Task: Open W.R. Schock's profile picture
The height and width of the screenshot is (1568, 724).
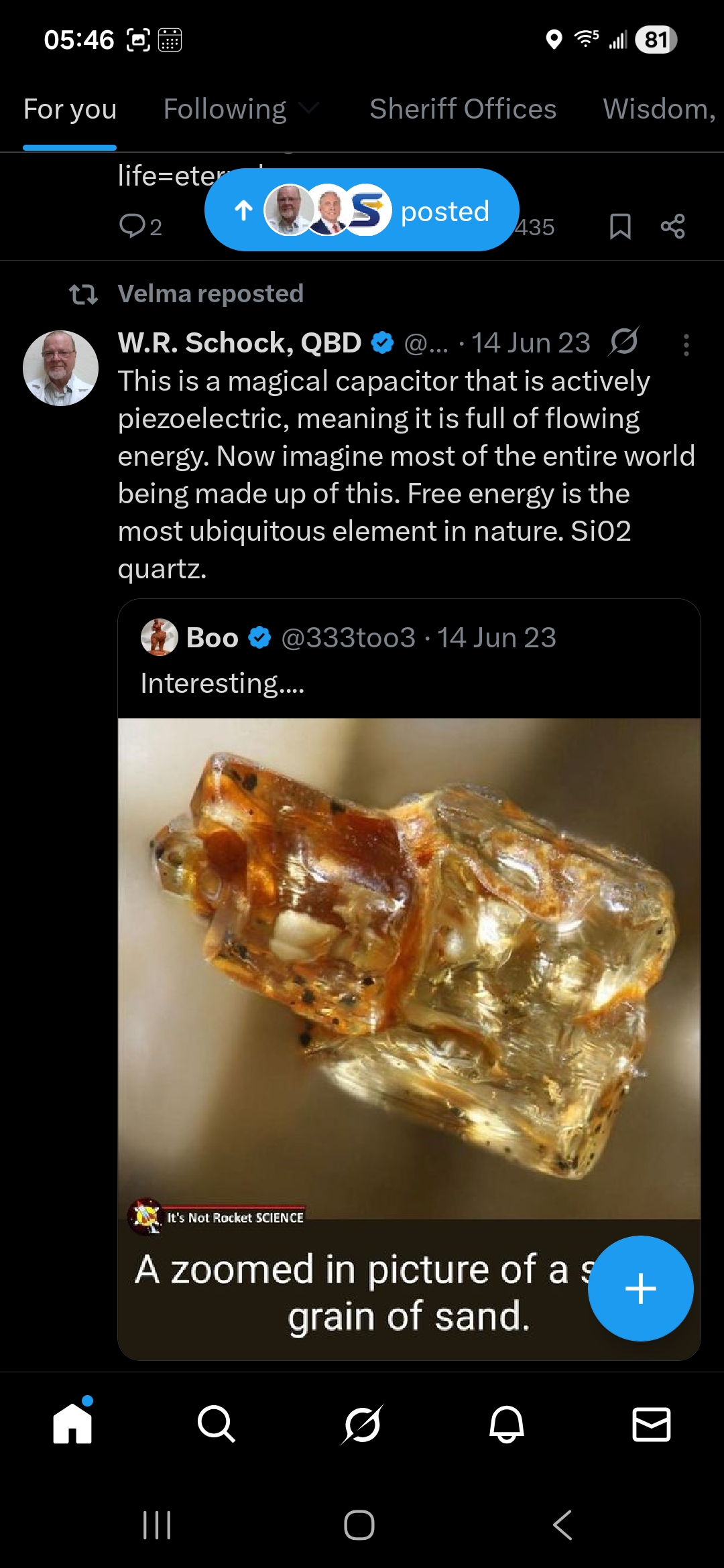Action: point(60,368)
